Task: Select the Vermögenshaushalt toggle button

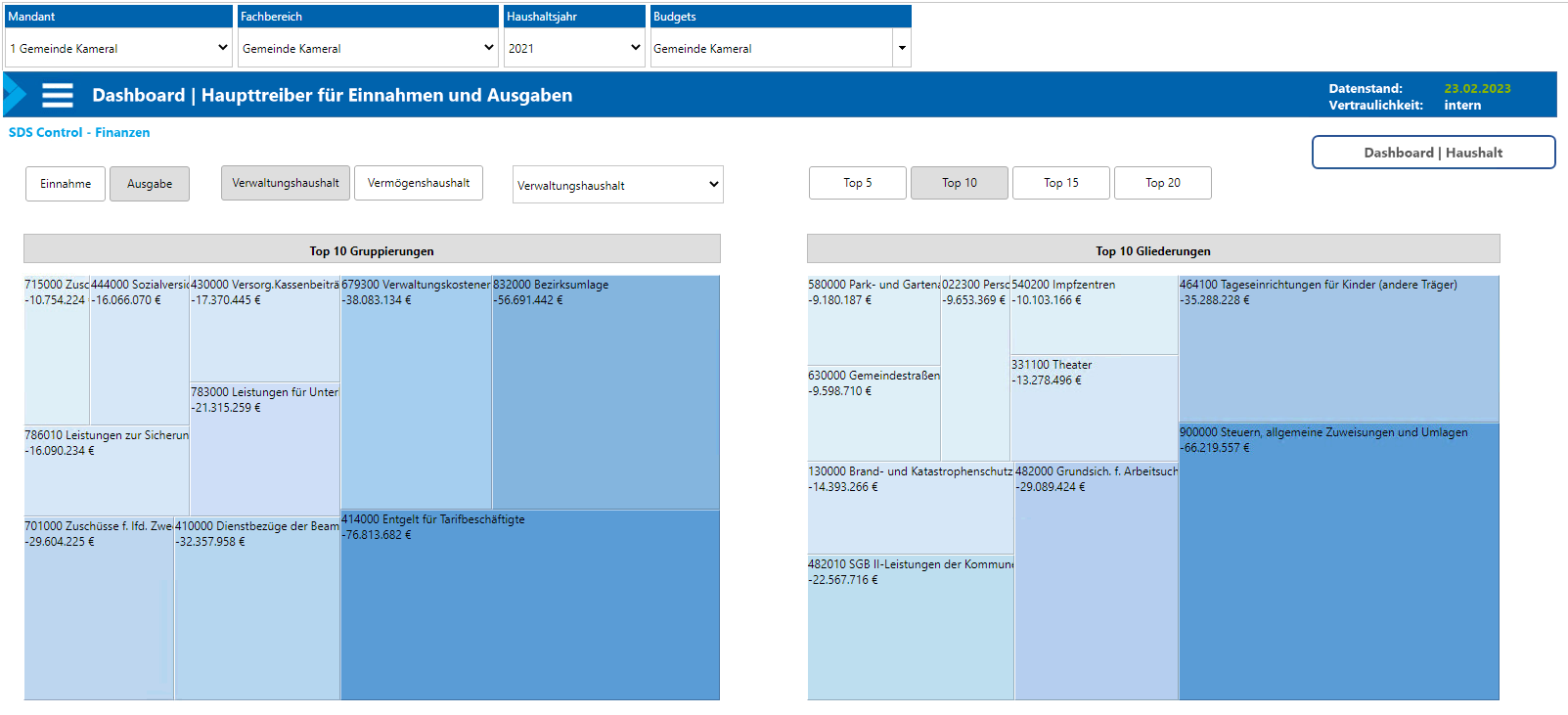Action: tap(419, 183)
